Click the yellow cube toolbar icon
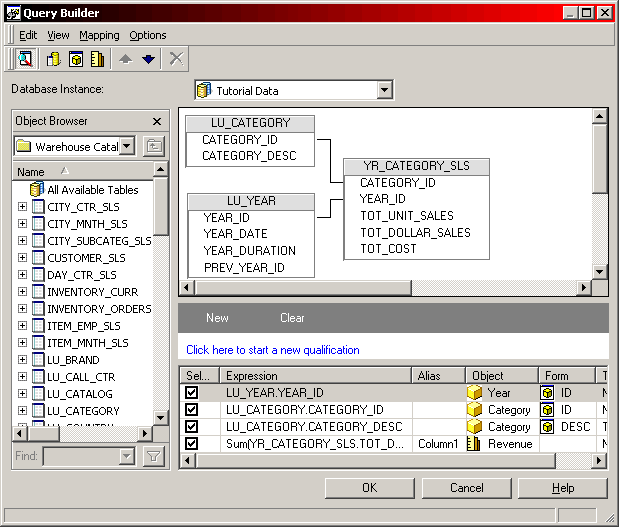This screenshot has height=527, width=619. click(x=75, y=59)
